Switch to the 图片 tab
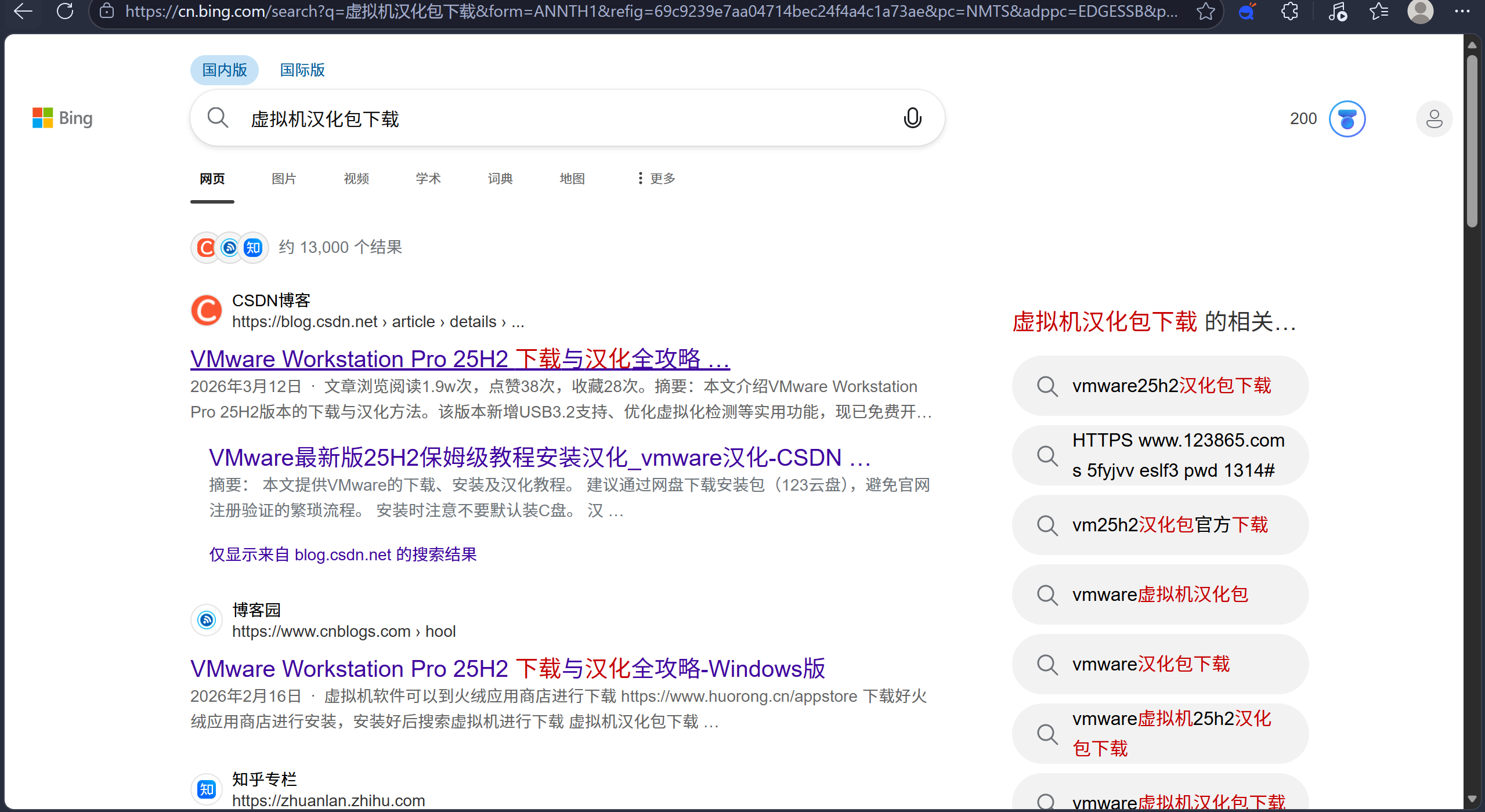Image resolution: width=1485 pixels, height=812 pixels. [x=284, y=179]
